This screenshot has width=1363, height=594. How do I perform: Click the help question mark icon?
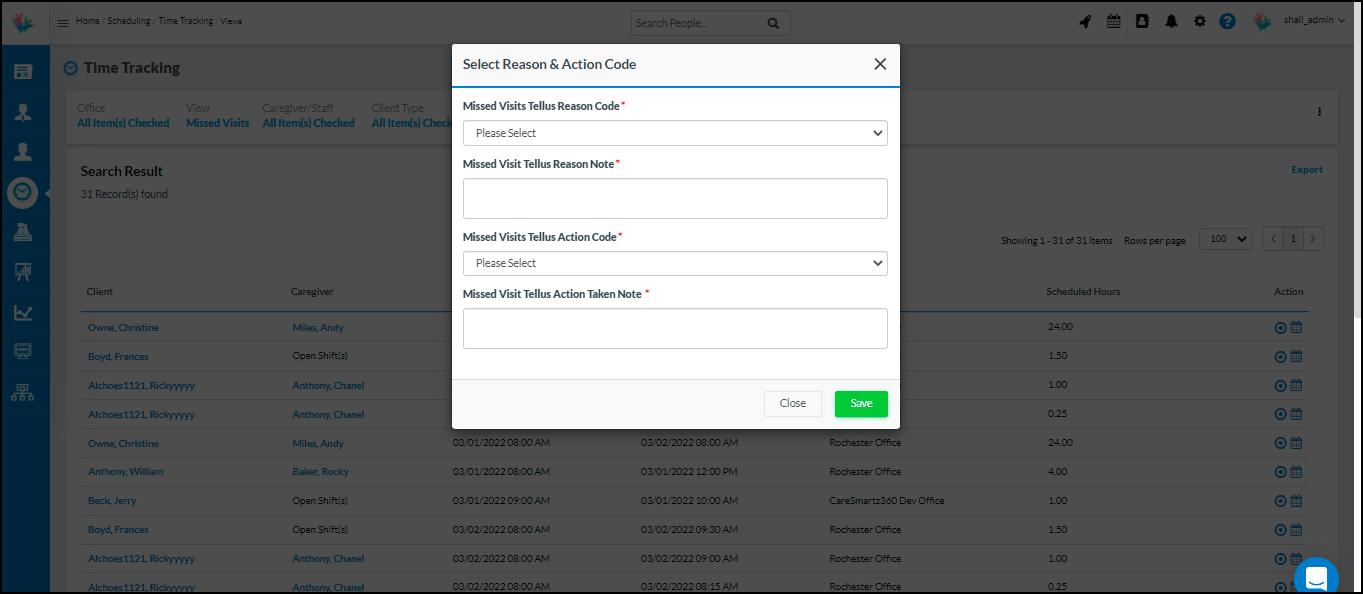tap(1227, 21)
